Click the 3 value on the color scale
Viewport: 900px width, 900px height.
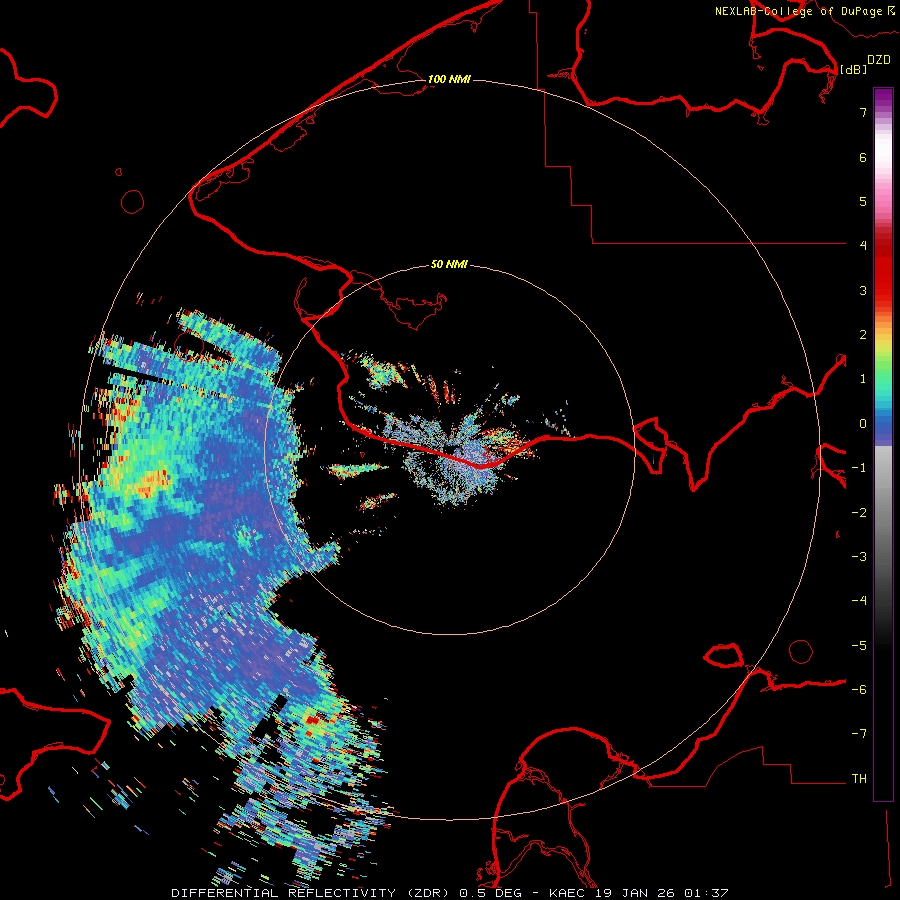coord(863,290)
